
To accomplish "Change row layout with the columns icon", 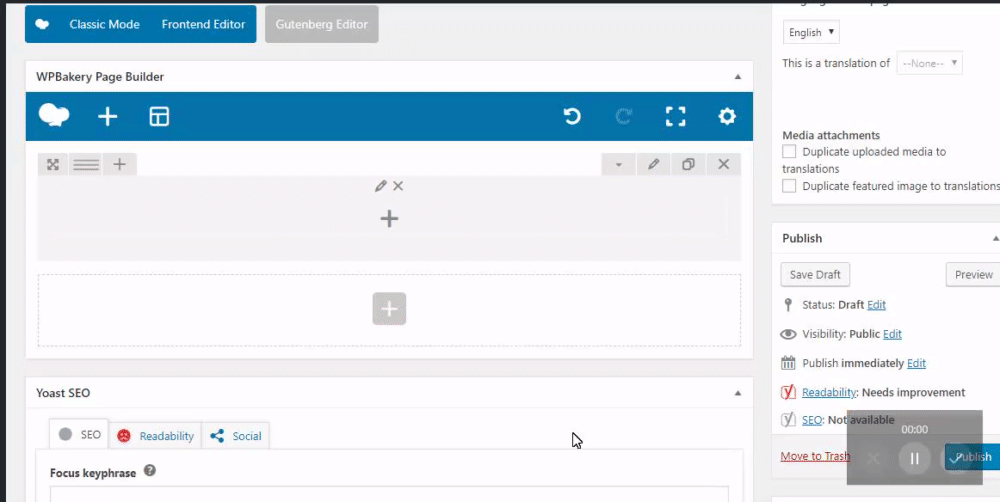I will (85, 165).
